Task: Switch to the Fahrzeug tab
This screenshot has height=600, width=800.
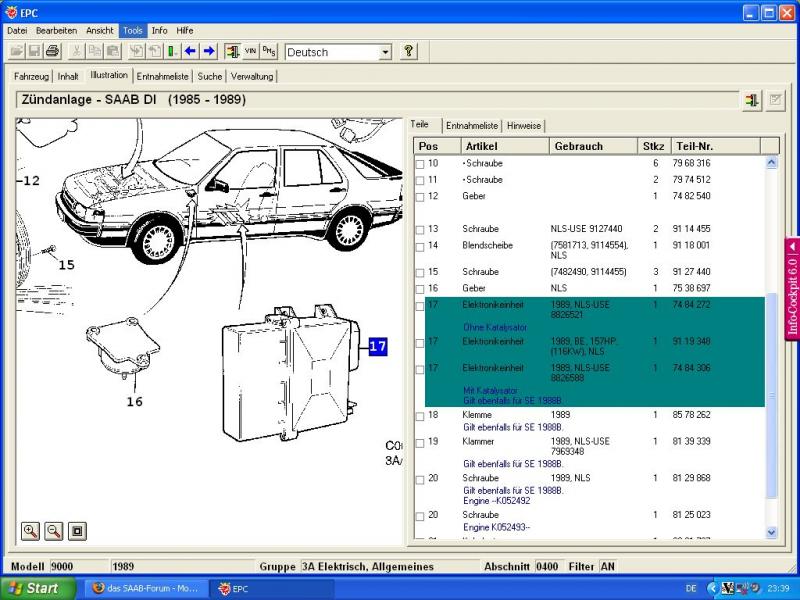Action: [x=31, y=77]
